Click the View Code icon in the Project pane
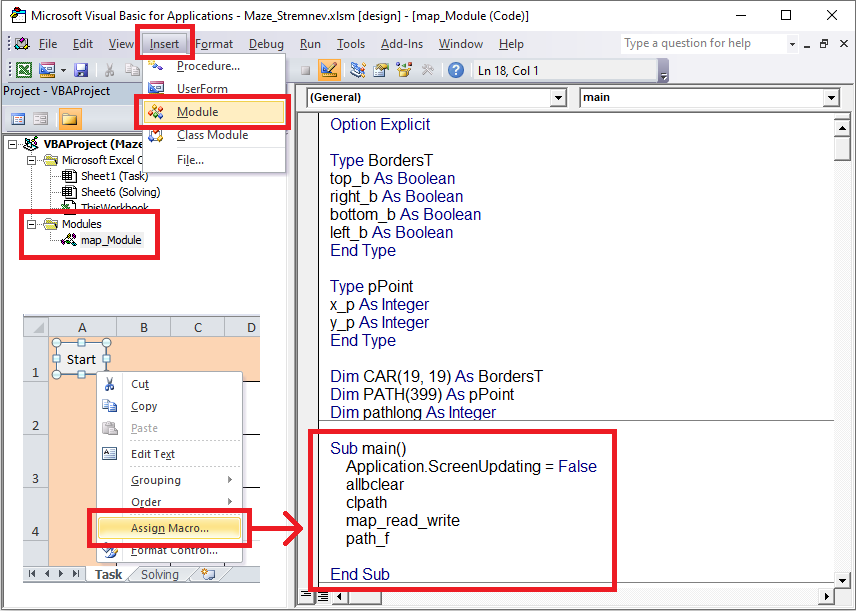The height and width of the screenshot is (611, 856). coord(18,118)
